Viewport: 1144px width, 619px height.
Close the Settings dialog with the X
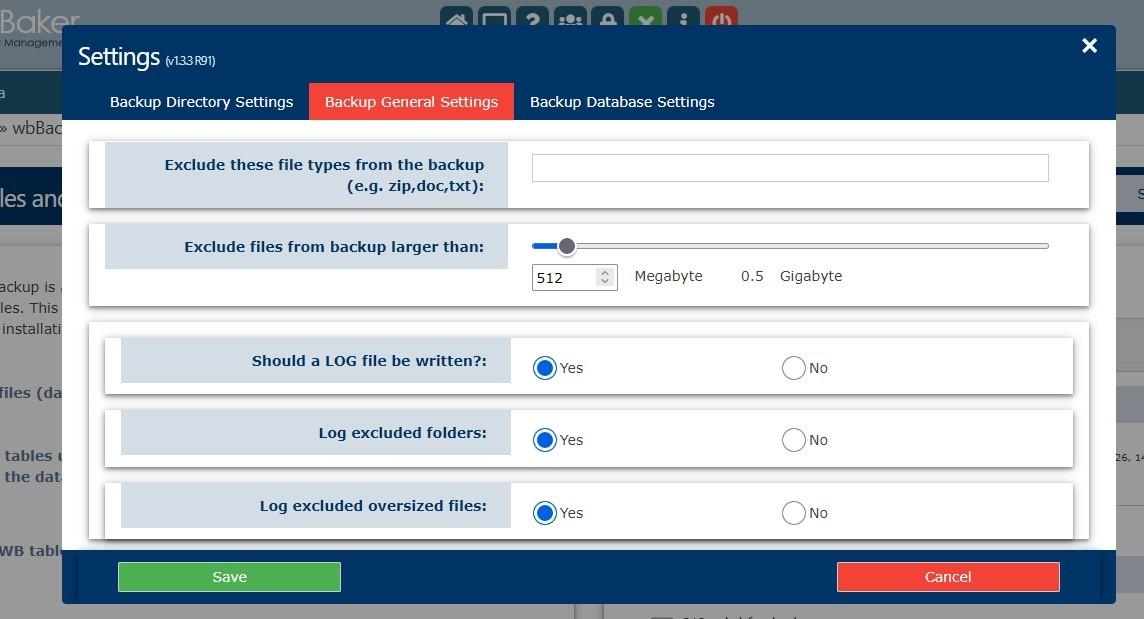(x=1089, y=46)
